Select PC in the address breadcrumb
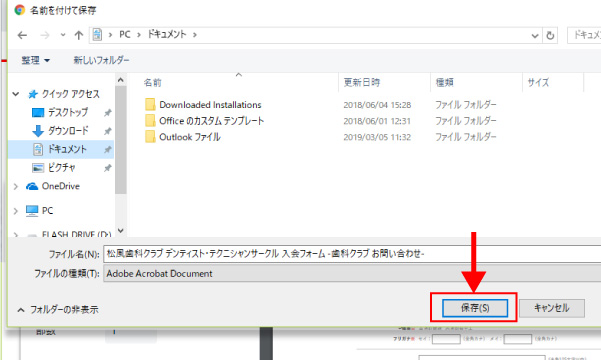The height and width of the screenshot is (360, 601). [125, 35]
